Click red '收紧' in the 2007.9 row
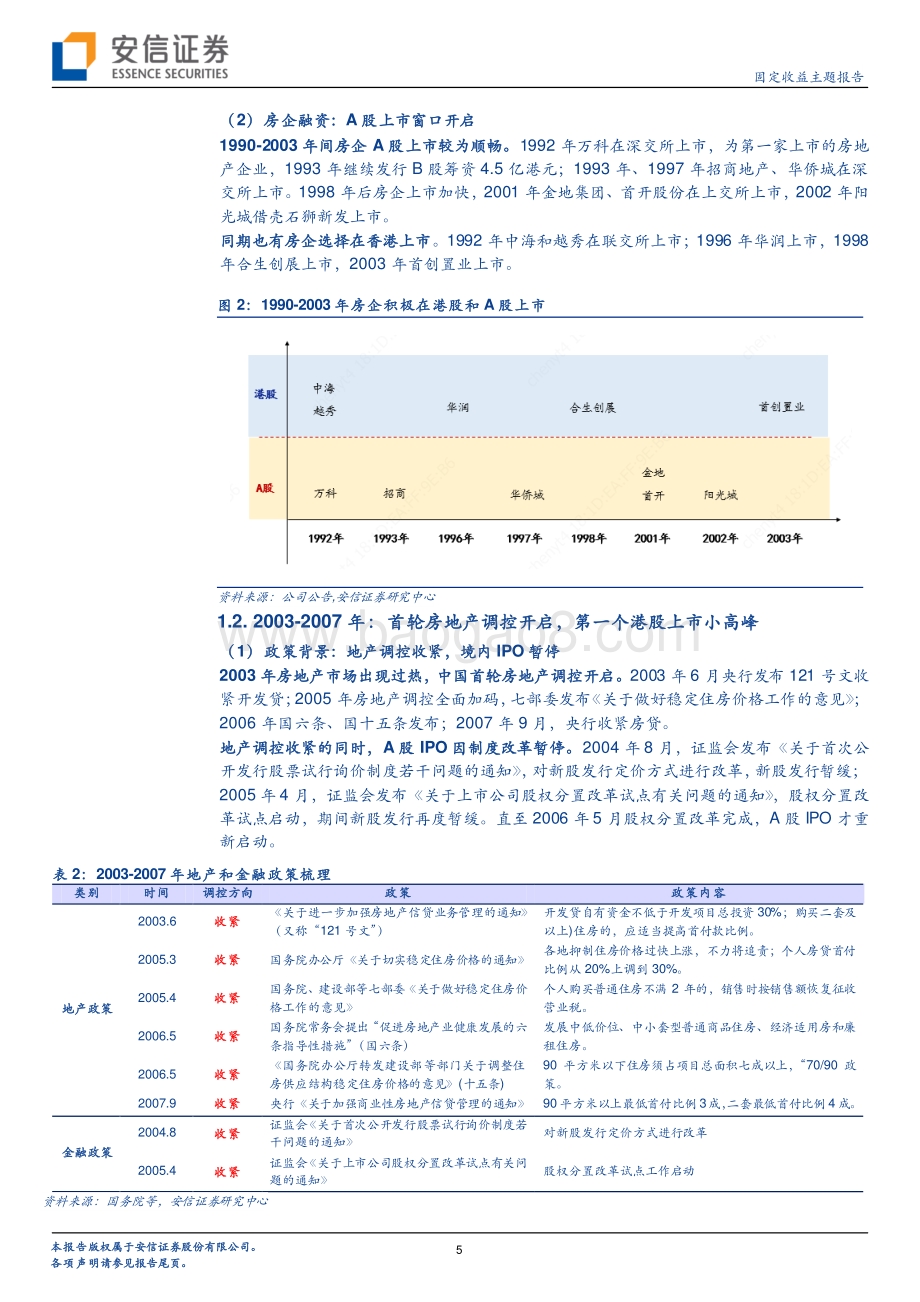 click(x=227, y=1103)
